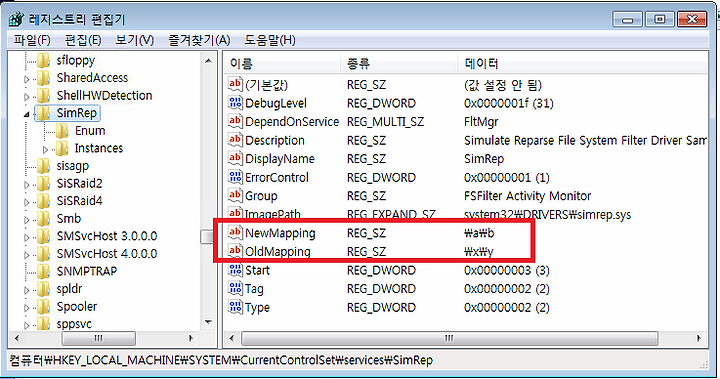This screenshot has height=379, width=720.
Task: Click the FSFilter Activity Monitor data cell
Action: [x=528, y=196]
